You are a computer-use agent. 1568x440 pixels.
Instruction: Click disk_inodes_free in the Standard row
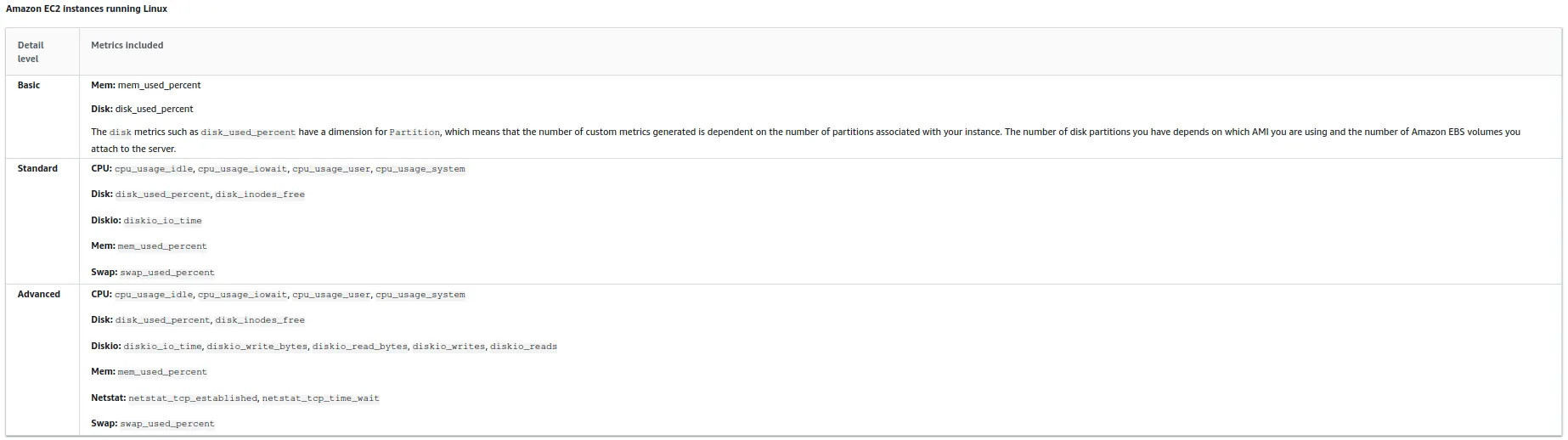pos(260,195)
